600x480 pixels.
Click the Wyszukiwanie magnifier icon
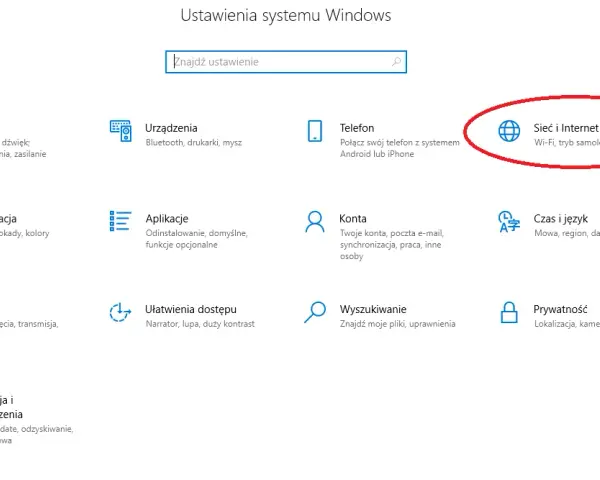(315, 312)
